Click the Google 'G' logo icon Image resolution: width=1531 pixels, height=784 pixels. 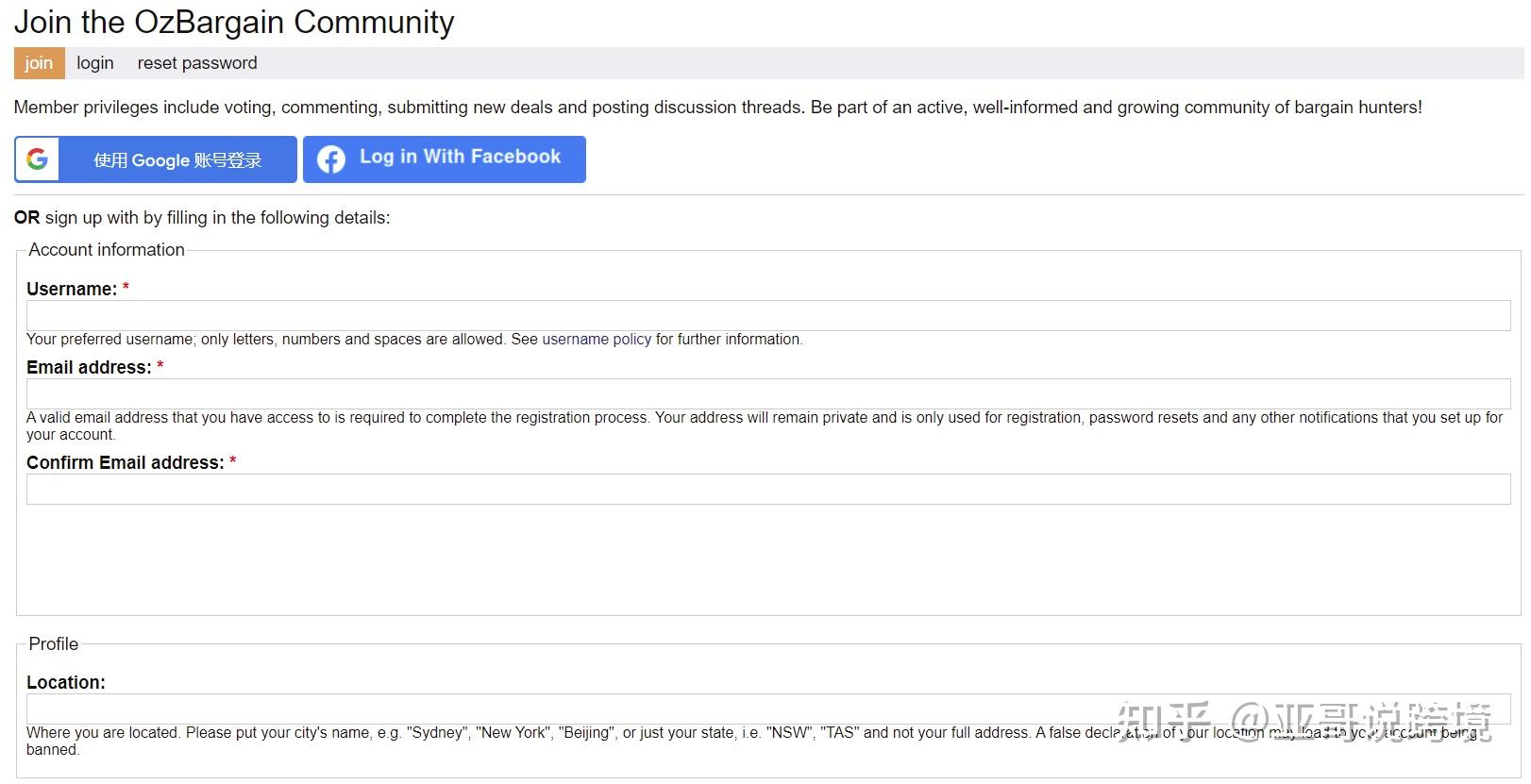pyautogui.click(x=38, y=159)
